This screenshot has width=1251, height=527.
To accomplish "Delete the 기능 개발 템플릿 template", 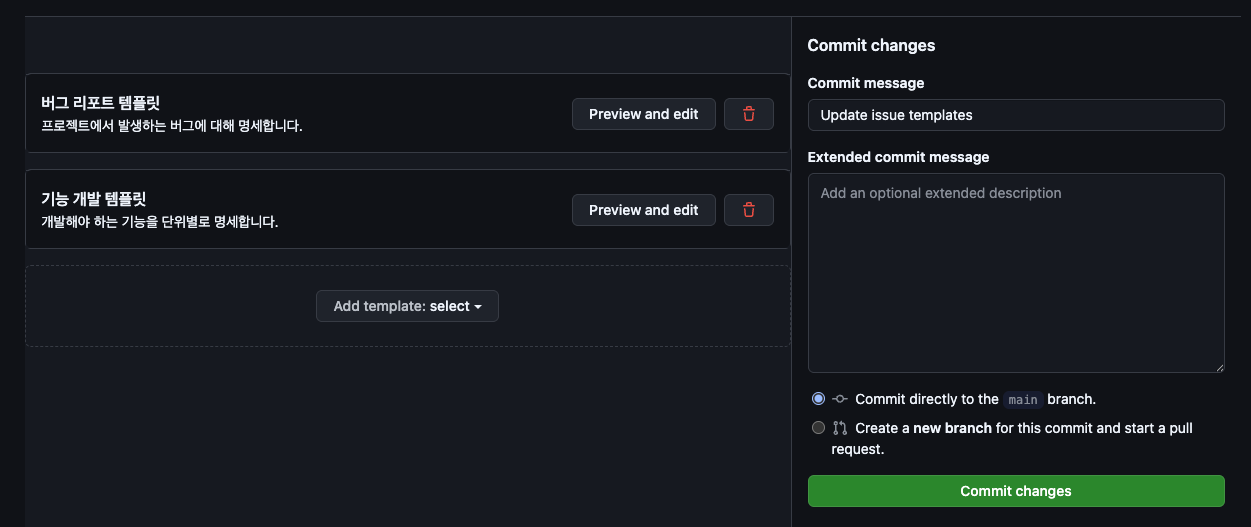I will 749,210.
